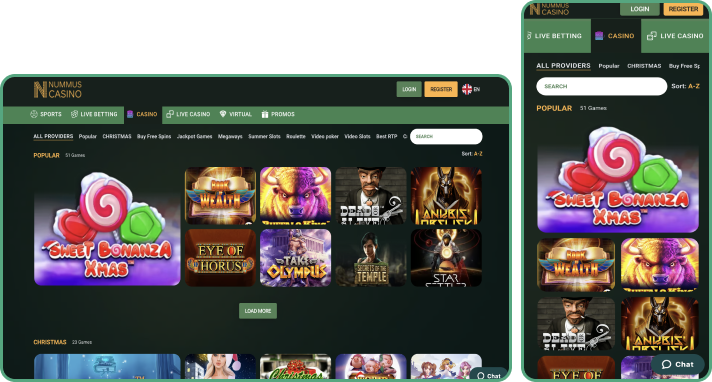Viewport: 712px width, 382px height.
Task: Click the Register button in mobile view
Action: point(683,9)
